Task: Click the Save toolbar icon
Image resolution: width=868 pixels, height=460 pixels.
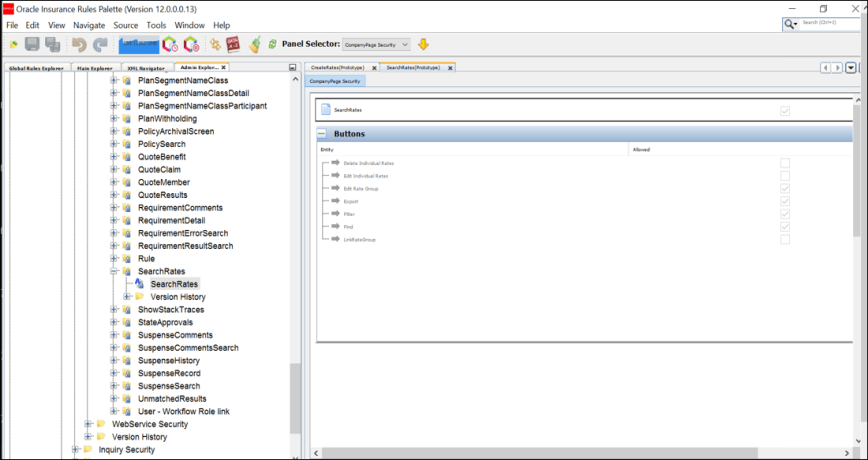Action: pyautogui.click(x=32, y=44)
